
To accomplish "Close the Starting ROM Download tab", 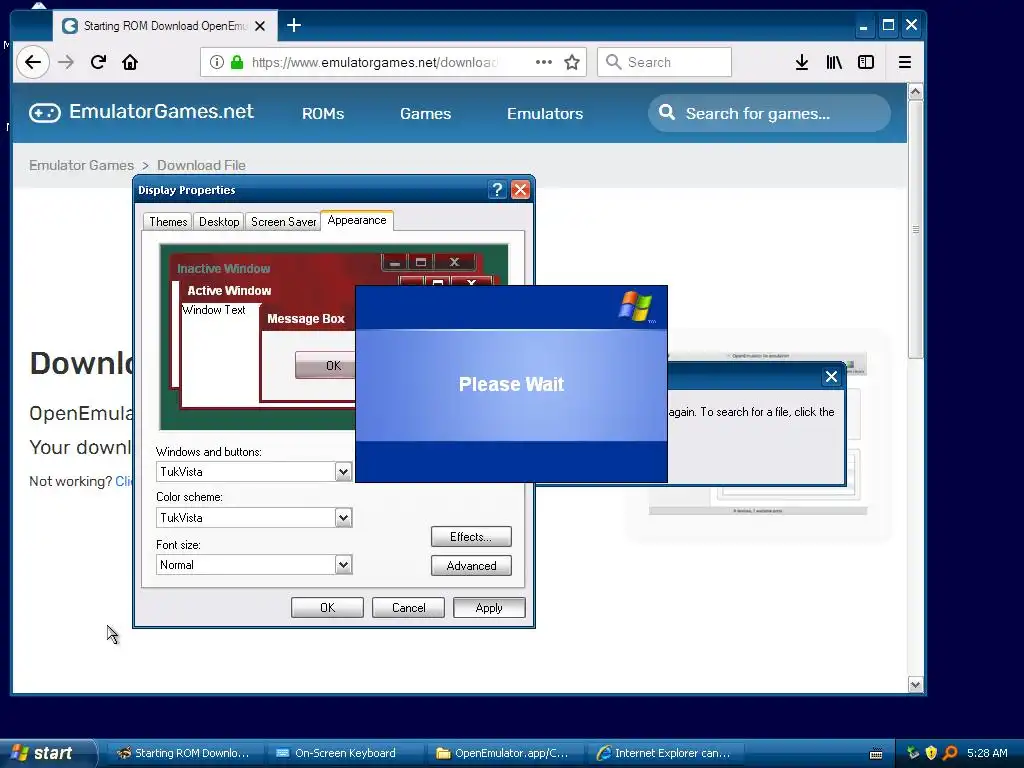I will (x=260, y=26).
